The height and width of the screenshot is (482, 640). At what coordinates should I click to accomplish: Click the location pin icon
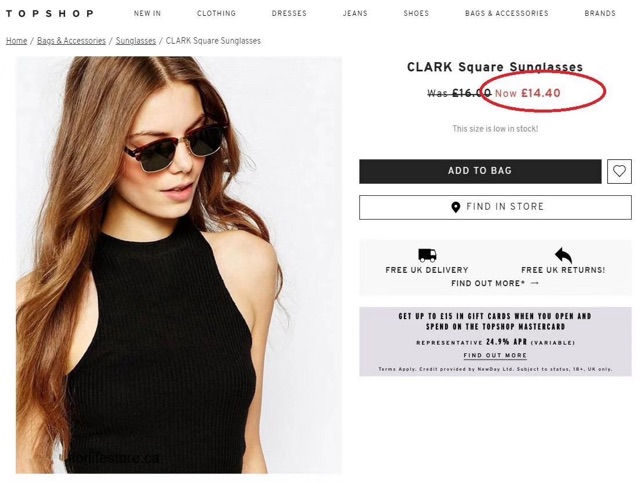(x=456, y=207)
